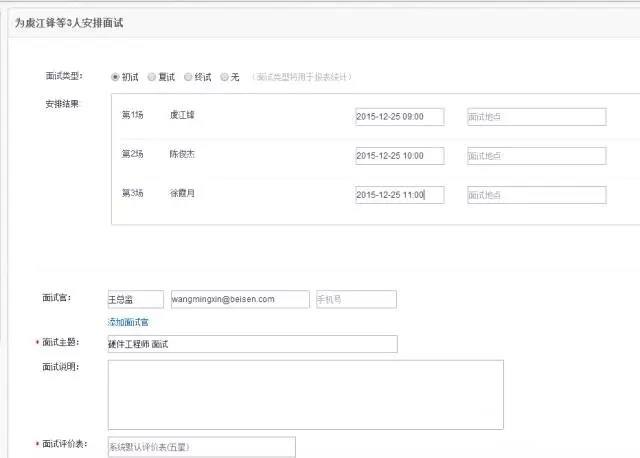Select the 无 radio button
Screen dimensions: 640x458
tap(224, 77)
